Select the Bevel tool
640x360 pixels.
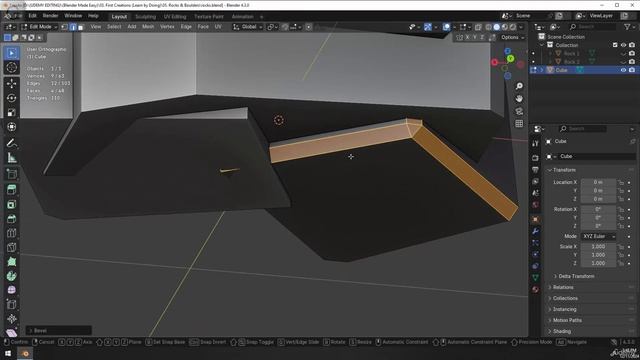tap(11, 219)
